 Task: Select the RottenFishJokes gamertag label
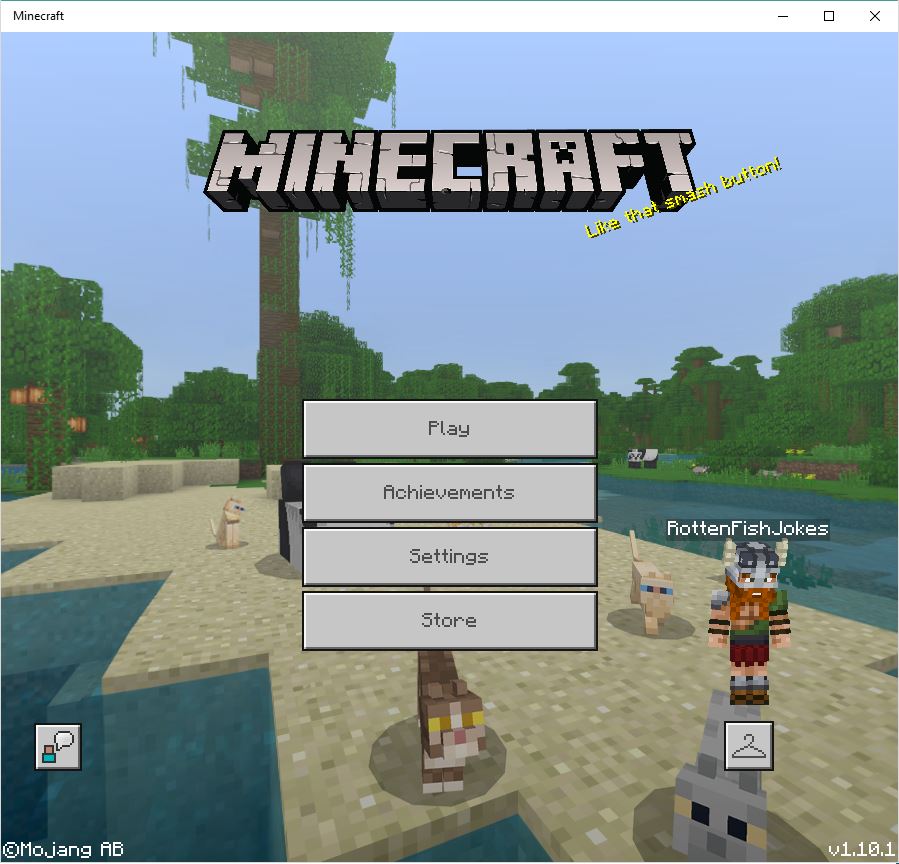pyautogui.click(x=748, y=529)
